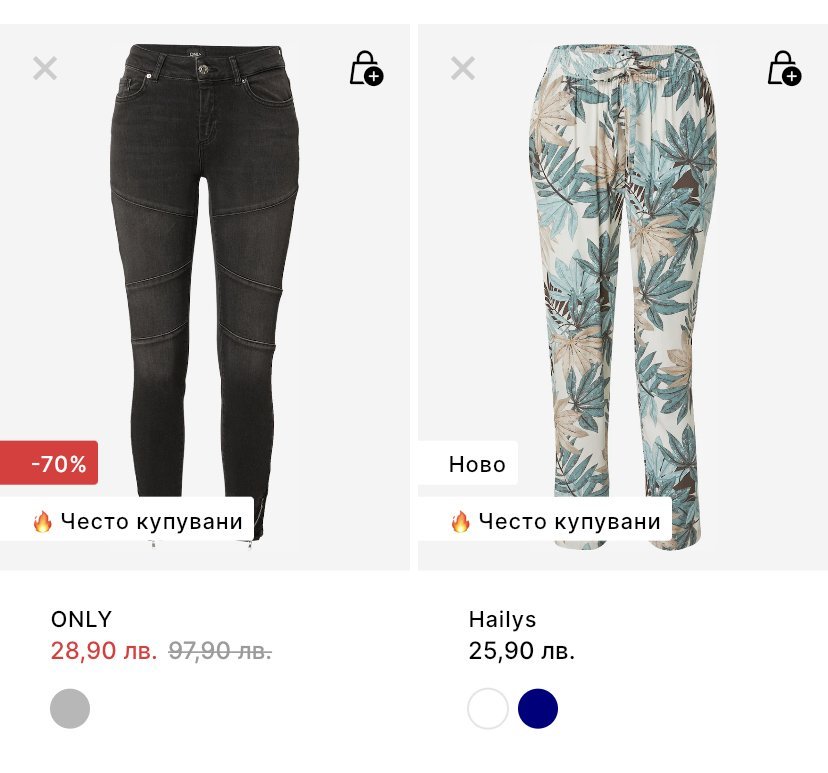Viewport: 828px width, 773px height.
Task: Click the fire icon on Hailys trousers
Action: [x=460, y=521]
